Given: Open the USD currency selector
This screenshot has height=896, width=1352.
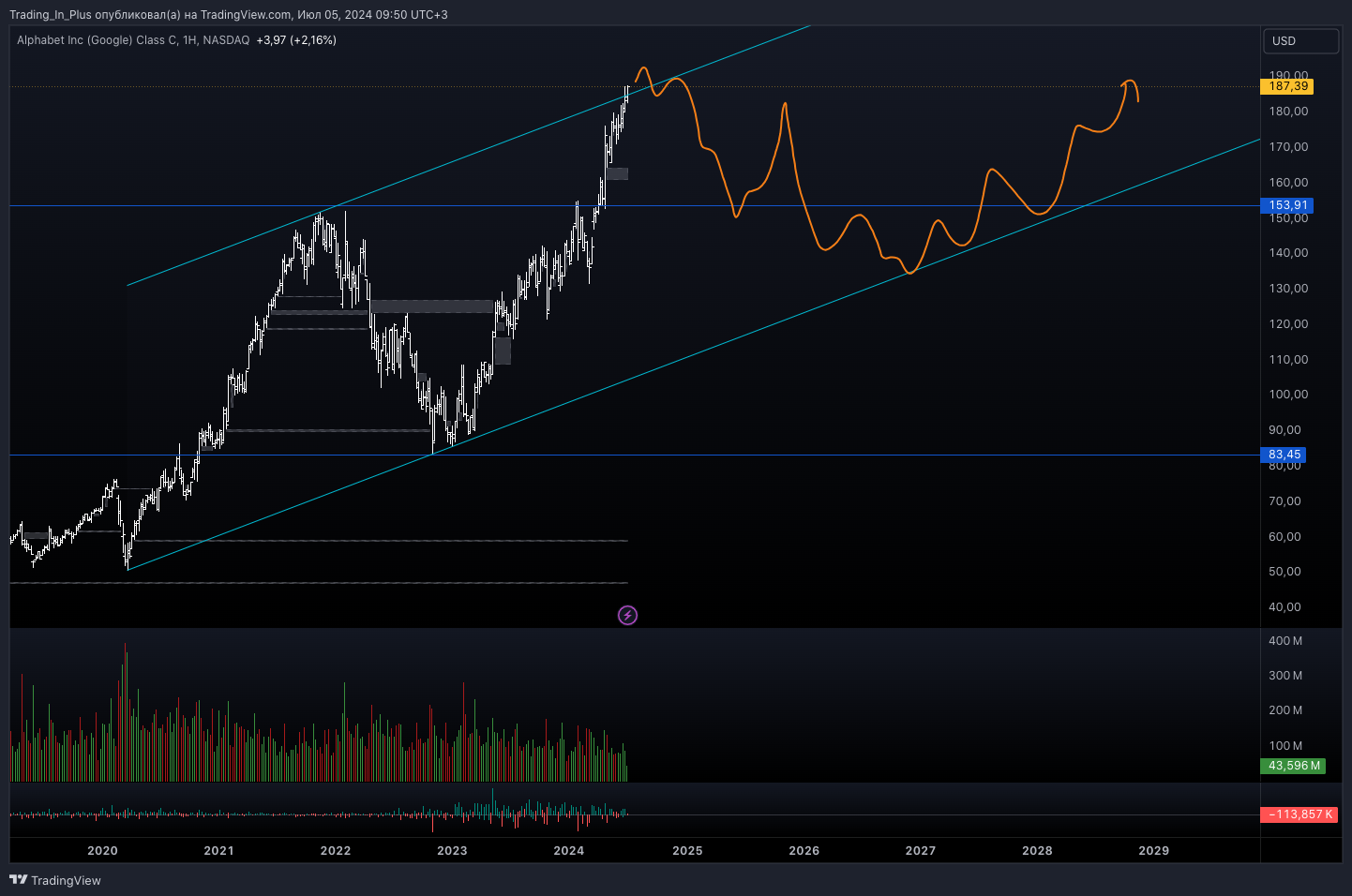Looking at the screenshot, I should click(1300, 41).
